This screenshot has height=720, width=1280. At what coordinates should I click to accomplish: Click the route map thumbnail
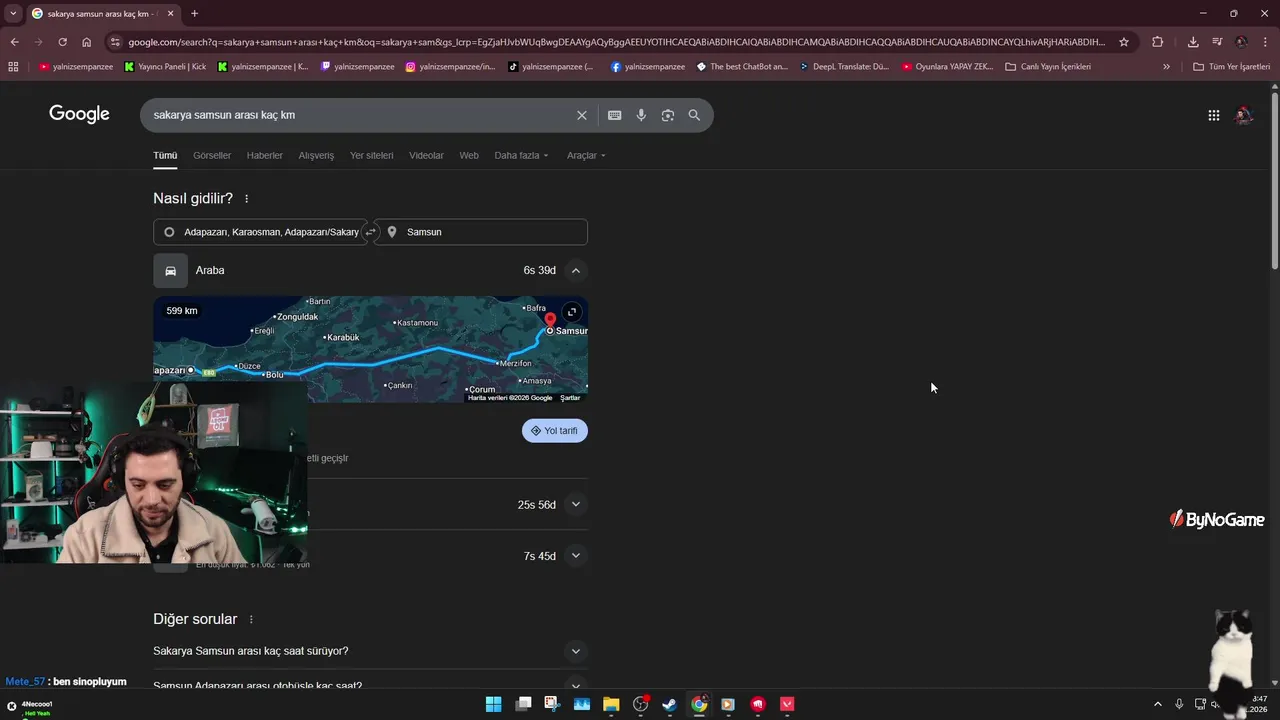click(x=370, y=349)
